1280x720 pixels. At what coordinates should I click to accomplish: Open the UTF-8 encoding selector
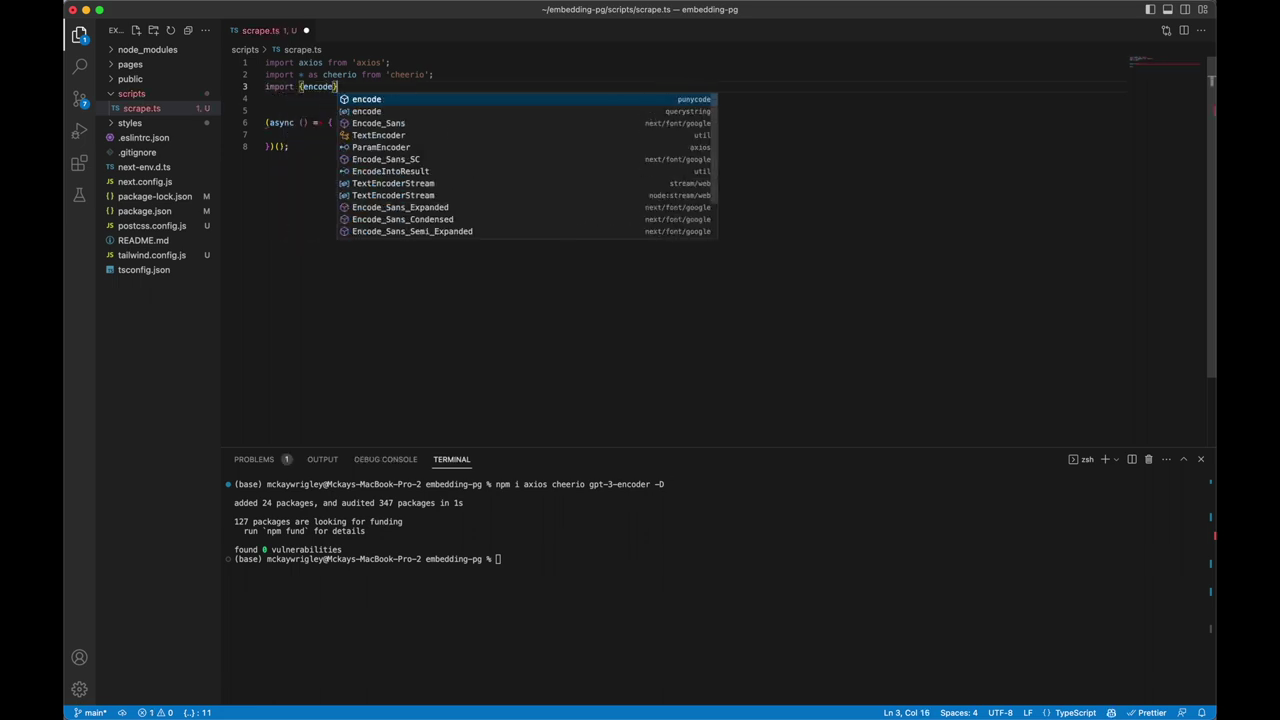tap(1000, 713)
